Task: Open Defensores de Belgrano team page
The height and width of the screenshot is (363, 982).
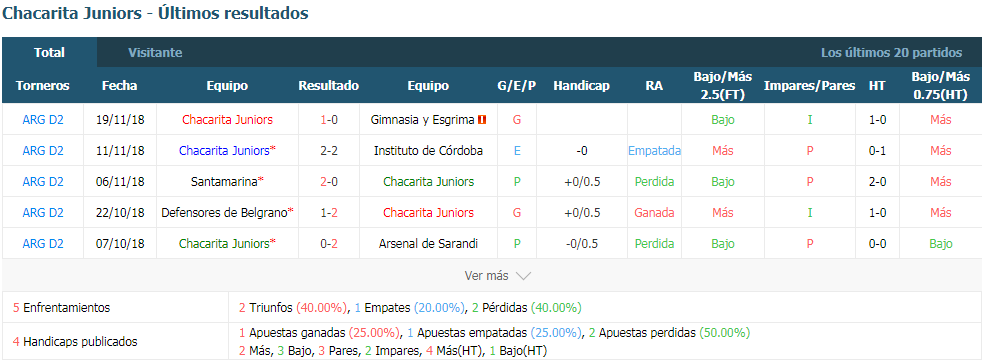Action: pyautogui.click(x=224, y=213)
